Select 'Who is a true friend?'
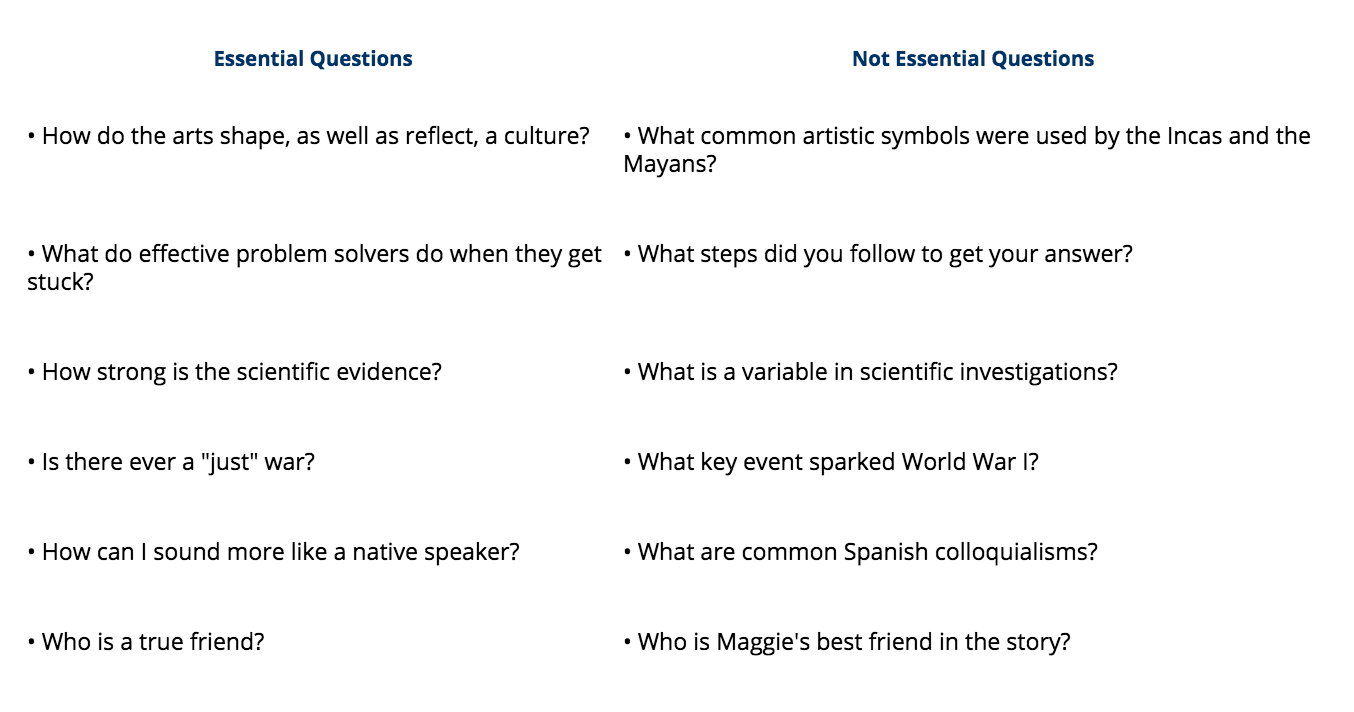The width and height of the screenshot is (1354, 712). (x=146, y=642)
